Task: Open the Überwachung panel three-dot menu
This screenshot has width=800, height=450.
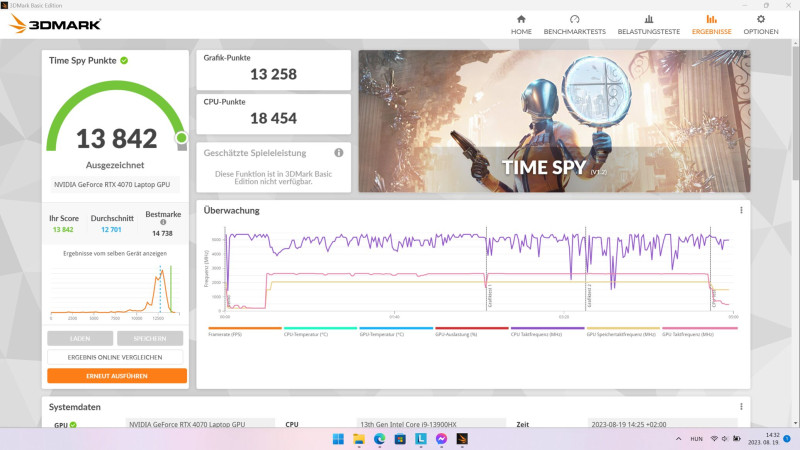Action: pyautogui.click(x=741, y=210)
